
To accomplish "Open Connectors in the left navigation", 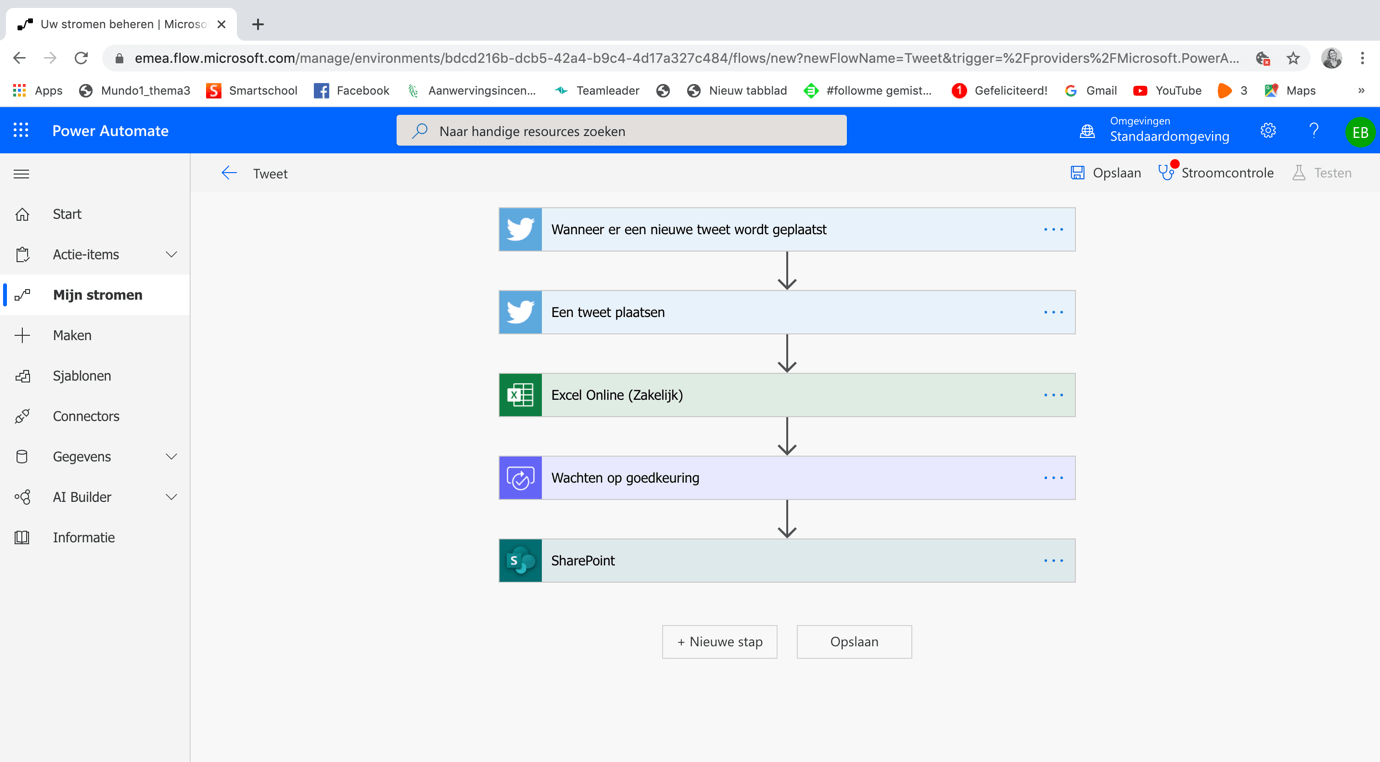I will 95,416.
